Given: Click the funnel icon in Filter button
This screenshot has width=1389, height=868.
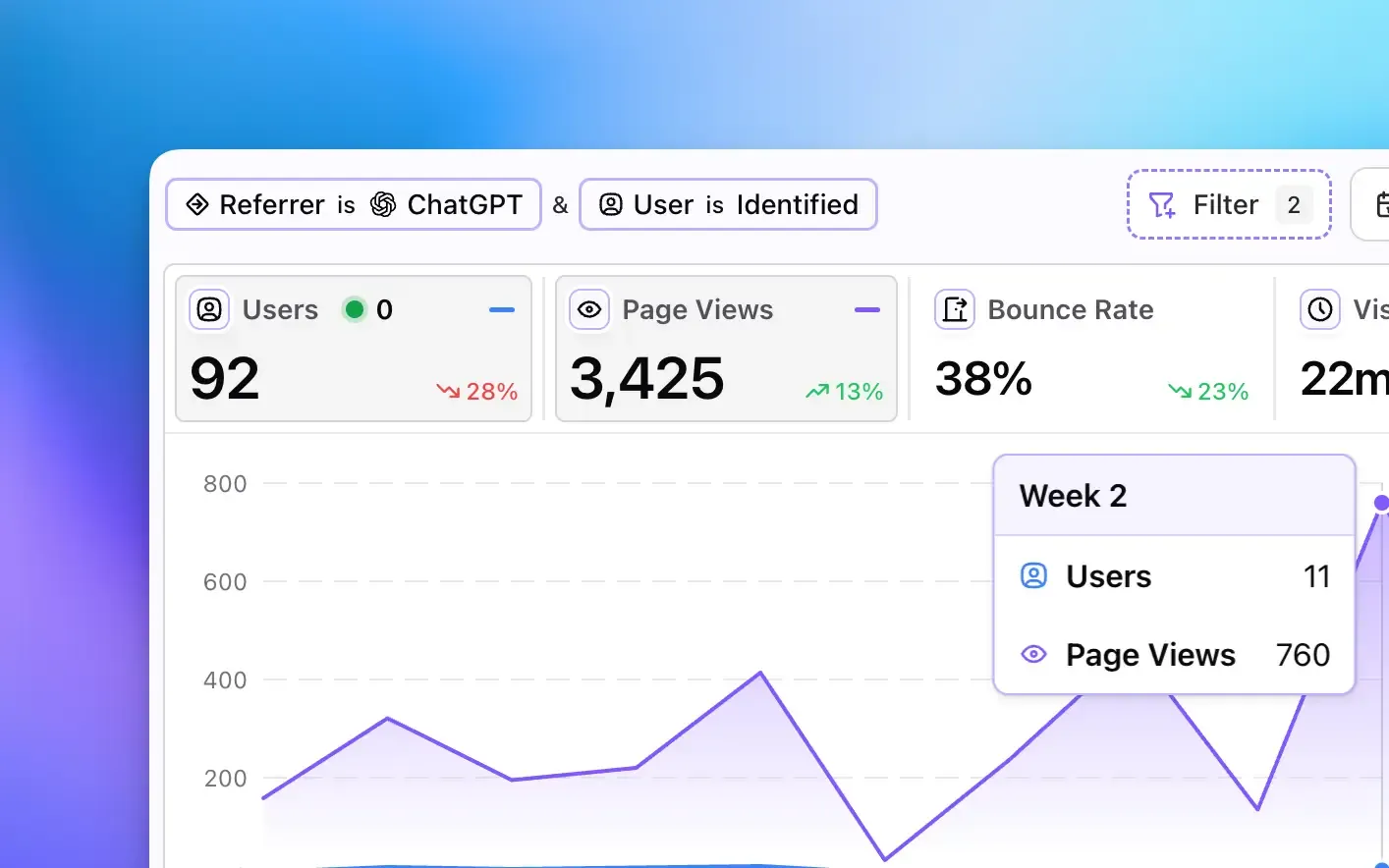Looking at the screenshot, I should click(1162, 205).
